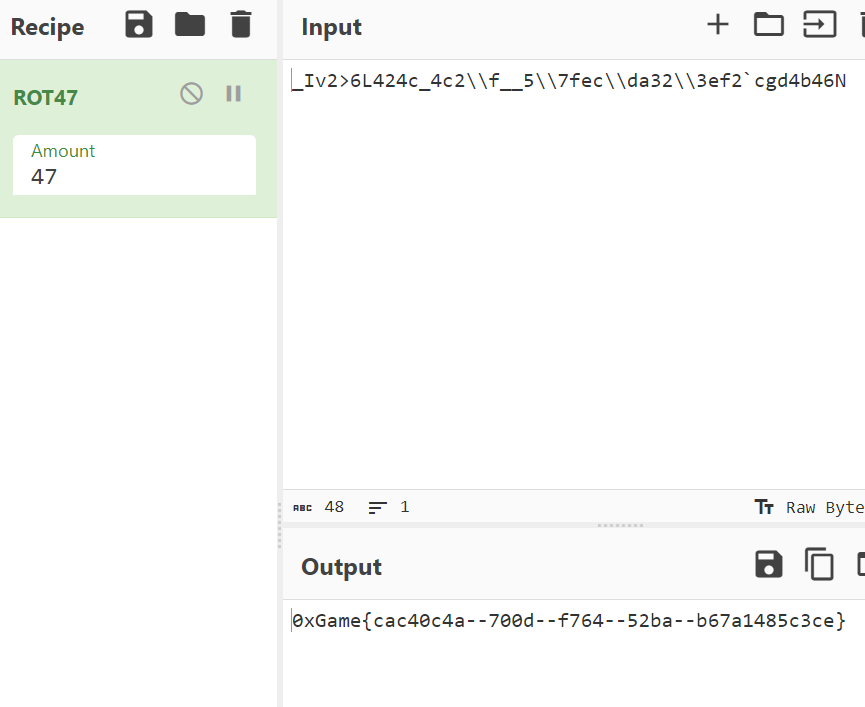The height and width of the screenshot is (707, 865).
Task: Load a recipe via folder icon
Action: point(190,25)
